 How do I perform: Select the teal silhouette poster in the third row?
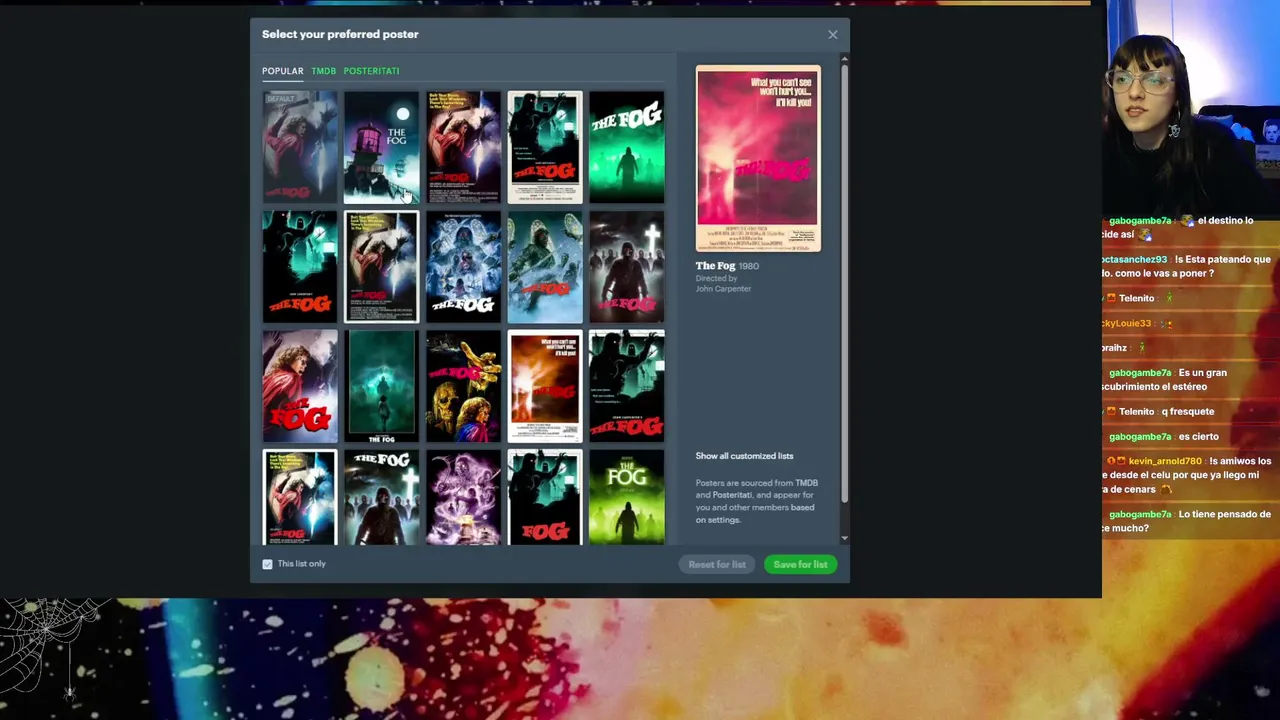point(626,386)
